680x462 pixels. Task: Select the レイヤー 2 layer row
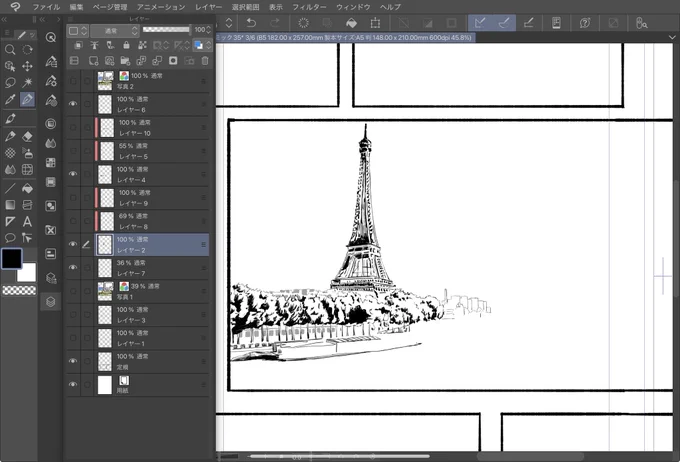click(137, 245)
